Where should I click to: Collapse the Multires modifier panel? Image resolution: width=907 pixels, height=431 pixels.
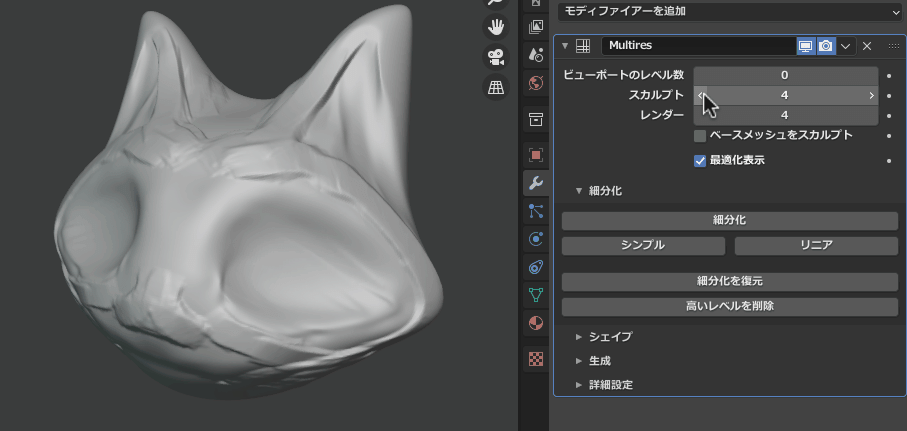point(565,46)
